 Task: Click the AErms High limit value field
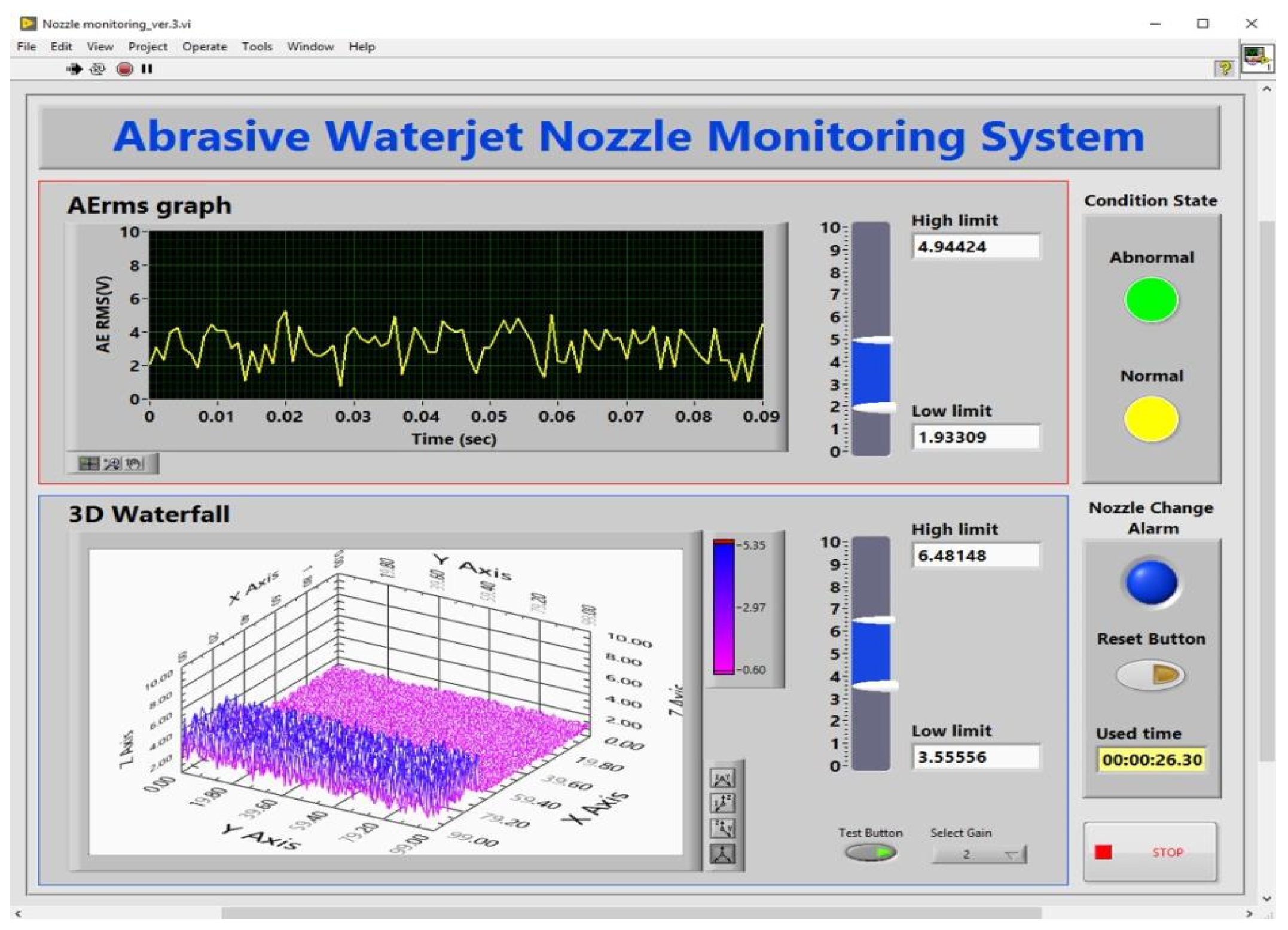click(976, 246)
